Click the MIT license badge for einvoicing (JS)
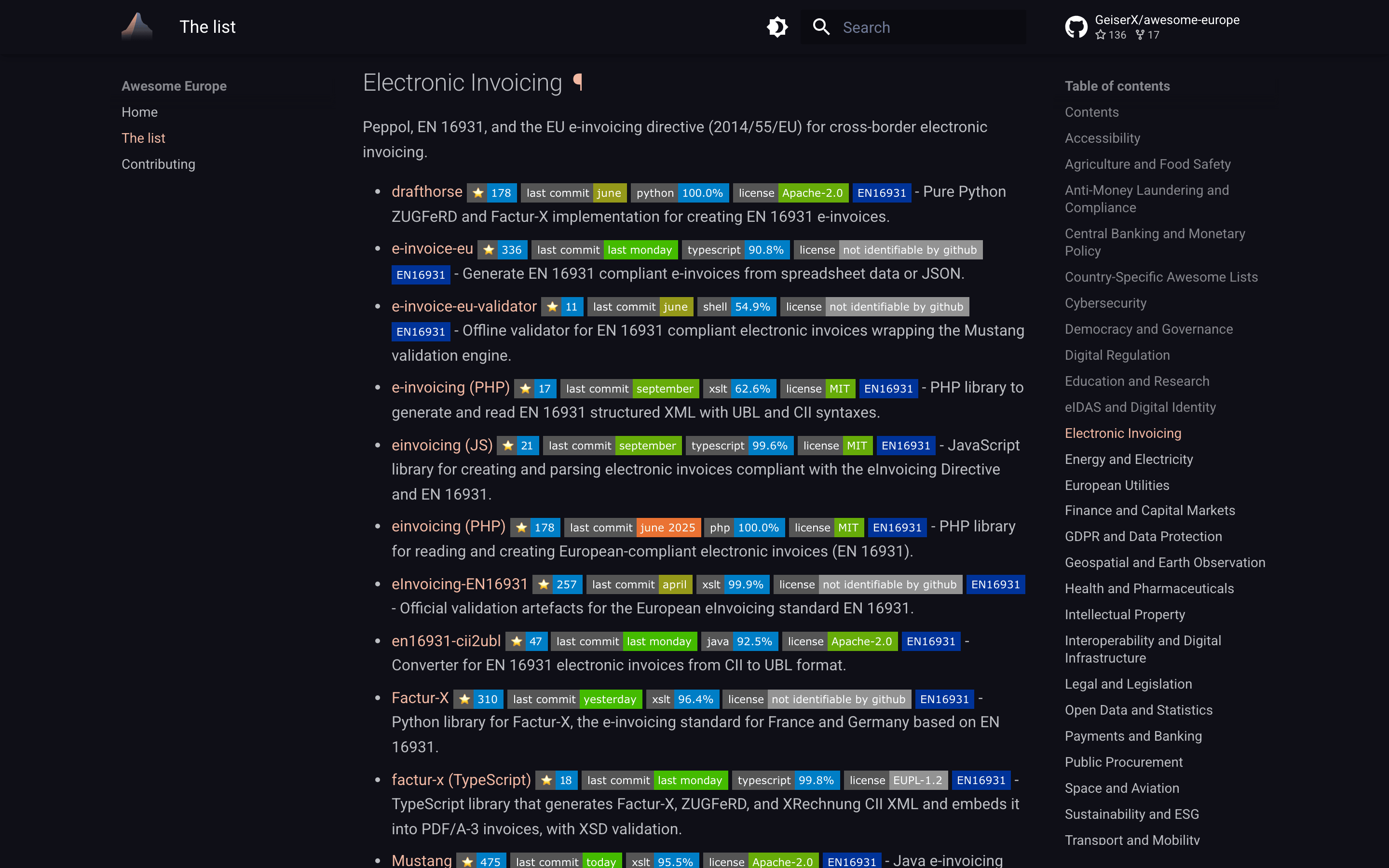Viewport: 1389px width, 868px height. coord(835,446)
